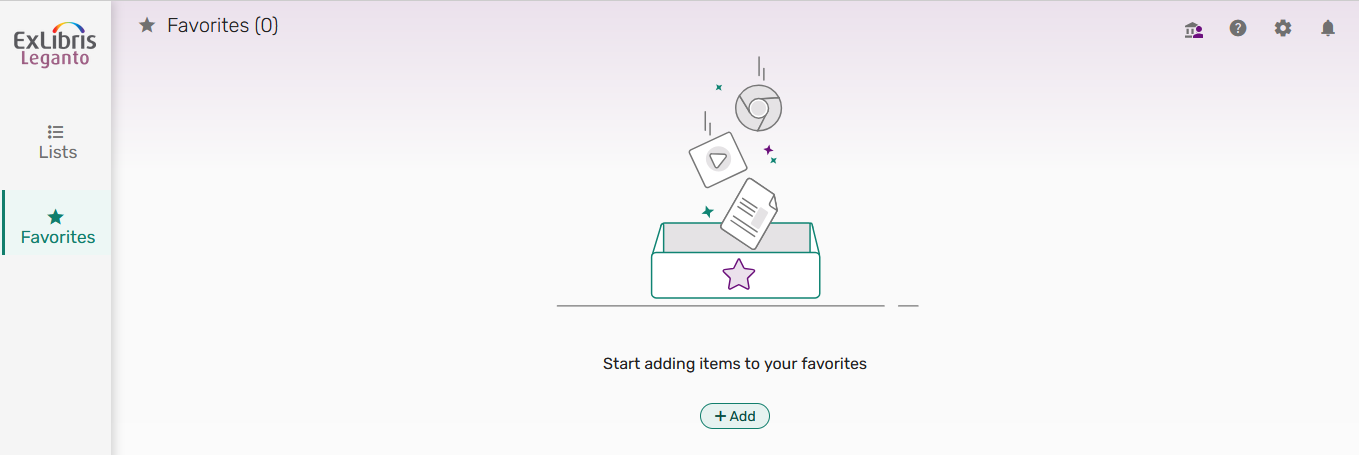The width and height of the screenshot is (1359, 455).
Task: Click the star icon beside Favorites heading
Action: coord(147,26)
